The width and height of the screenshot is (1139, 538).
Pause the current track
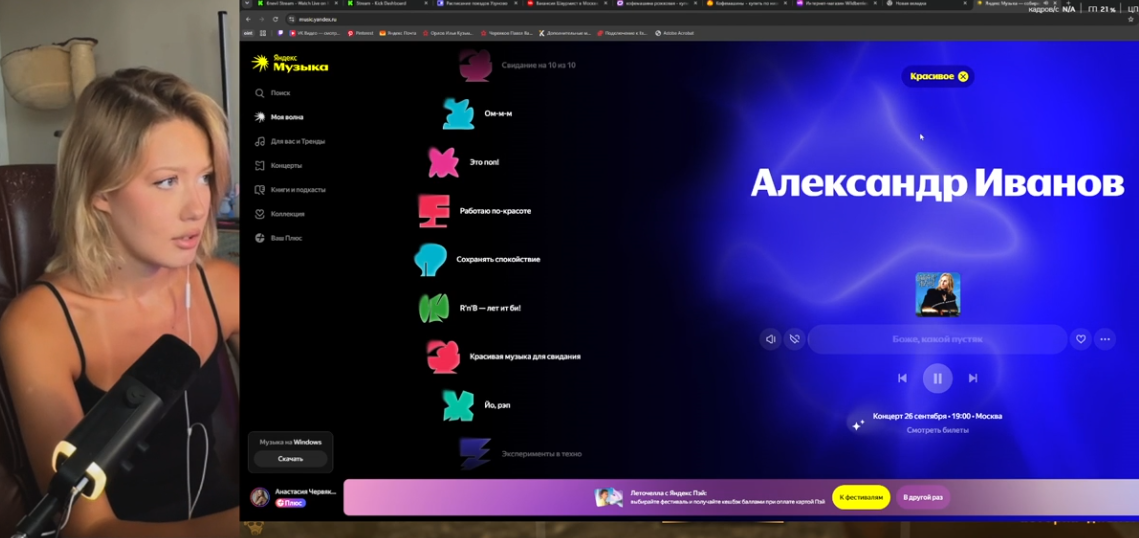click(x=938, y=378)
